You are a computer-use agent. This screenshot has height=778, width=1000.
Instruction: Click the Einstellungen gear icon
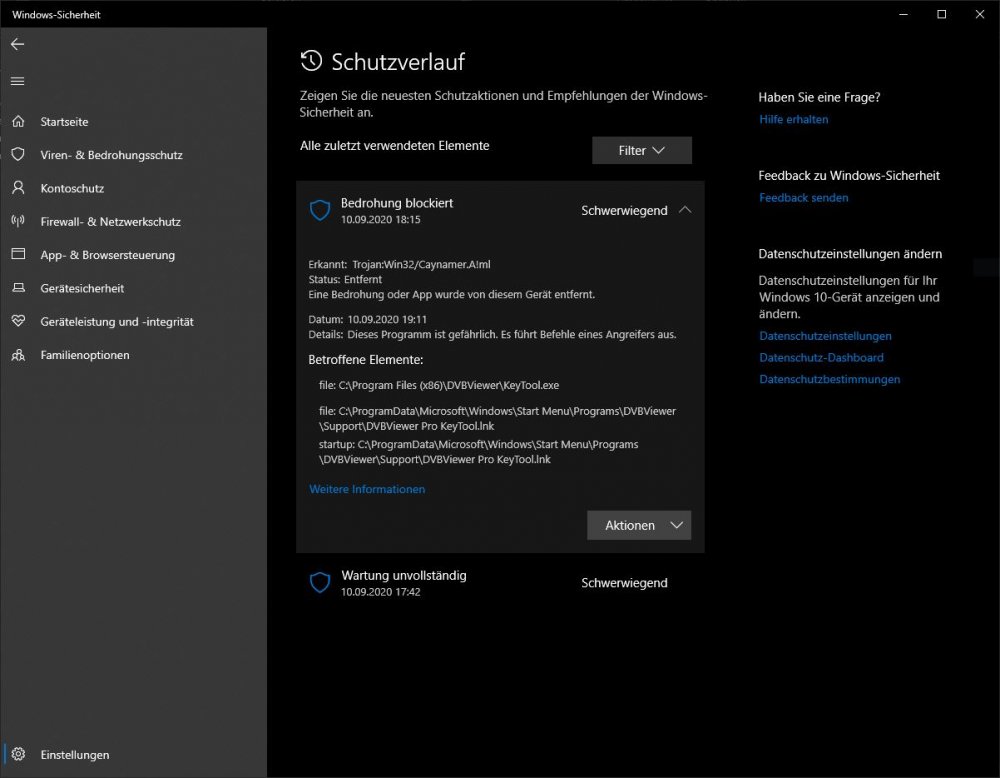coord(18,755)
